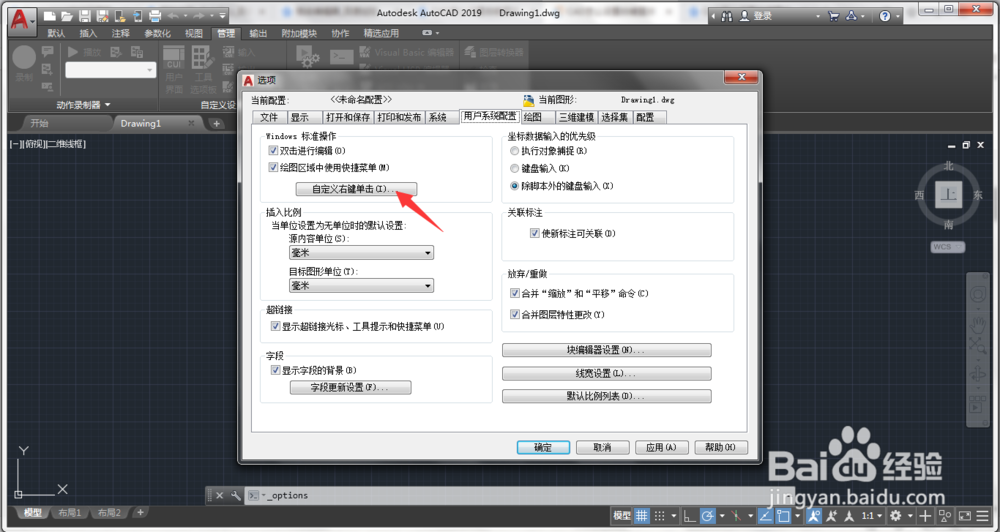
Task: Click the 自定义右键单击 button
Action: coord(356,189)
